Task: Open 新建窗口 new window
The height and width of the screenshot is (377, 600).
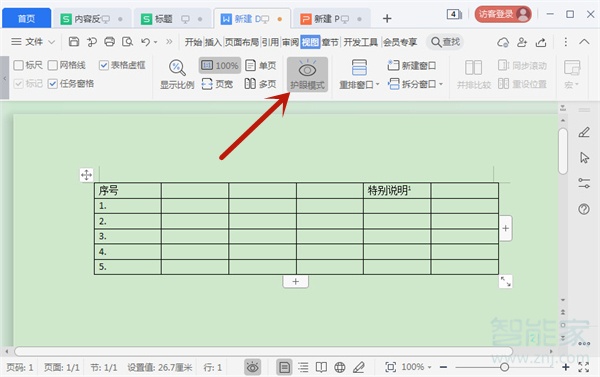Action: [412, 65]
